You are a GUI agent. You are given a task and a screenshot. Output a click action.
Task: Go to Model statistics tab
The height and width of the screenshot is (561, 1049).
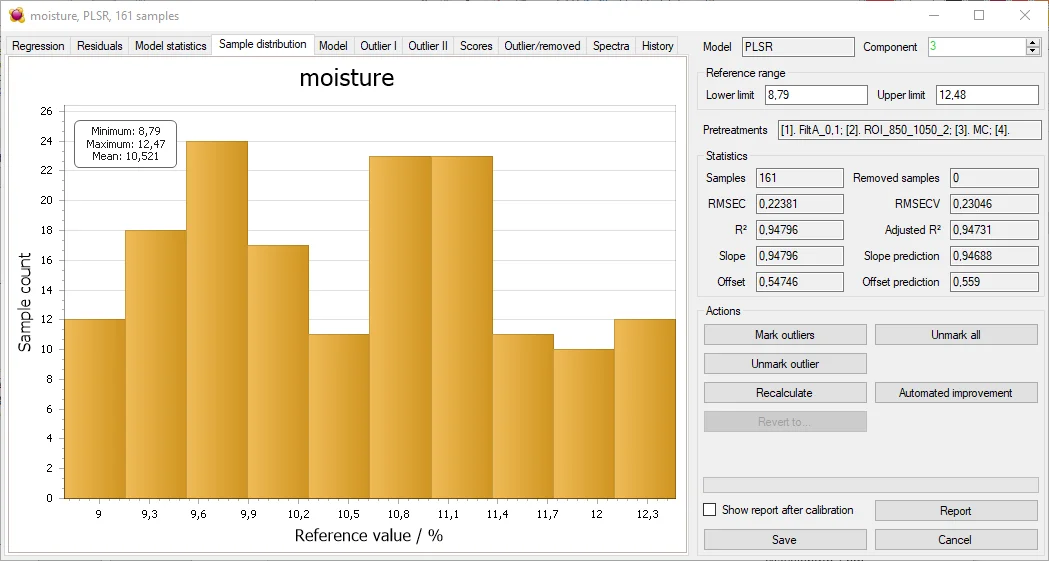point(170,46)
